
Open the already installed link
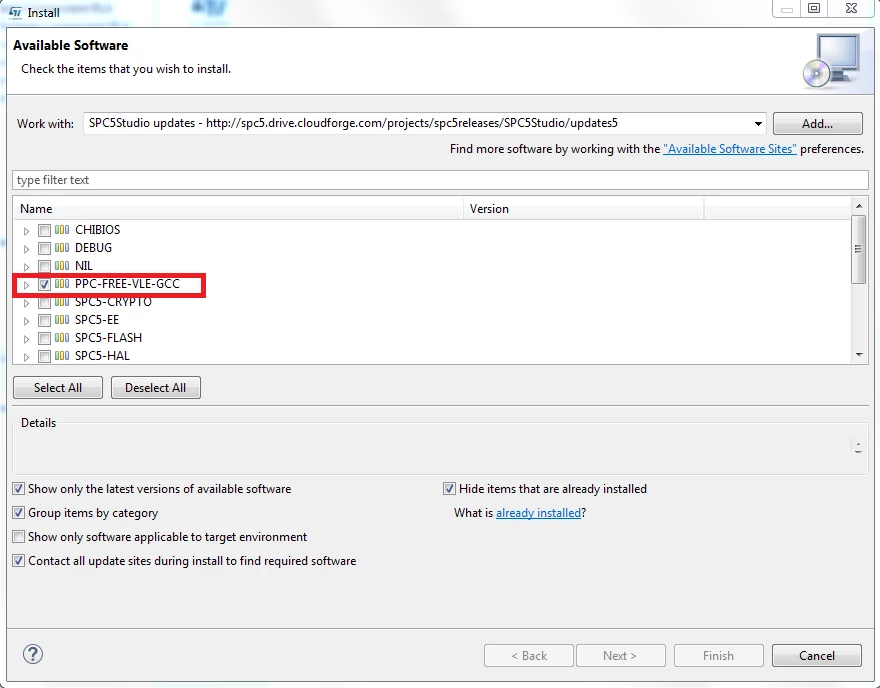[x=538, y=513]
